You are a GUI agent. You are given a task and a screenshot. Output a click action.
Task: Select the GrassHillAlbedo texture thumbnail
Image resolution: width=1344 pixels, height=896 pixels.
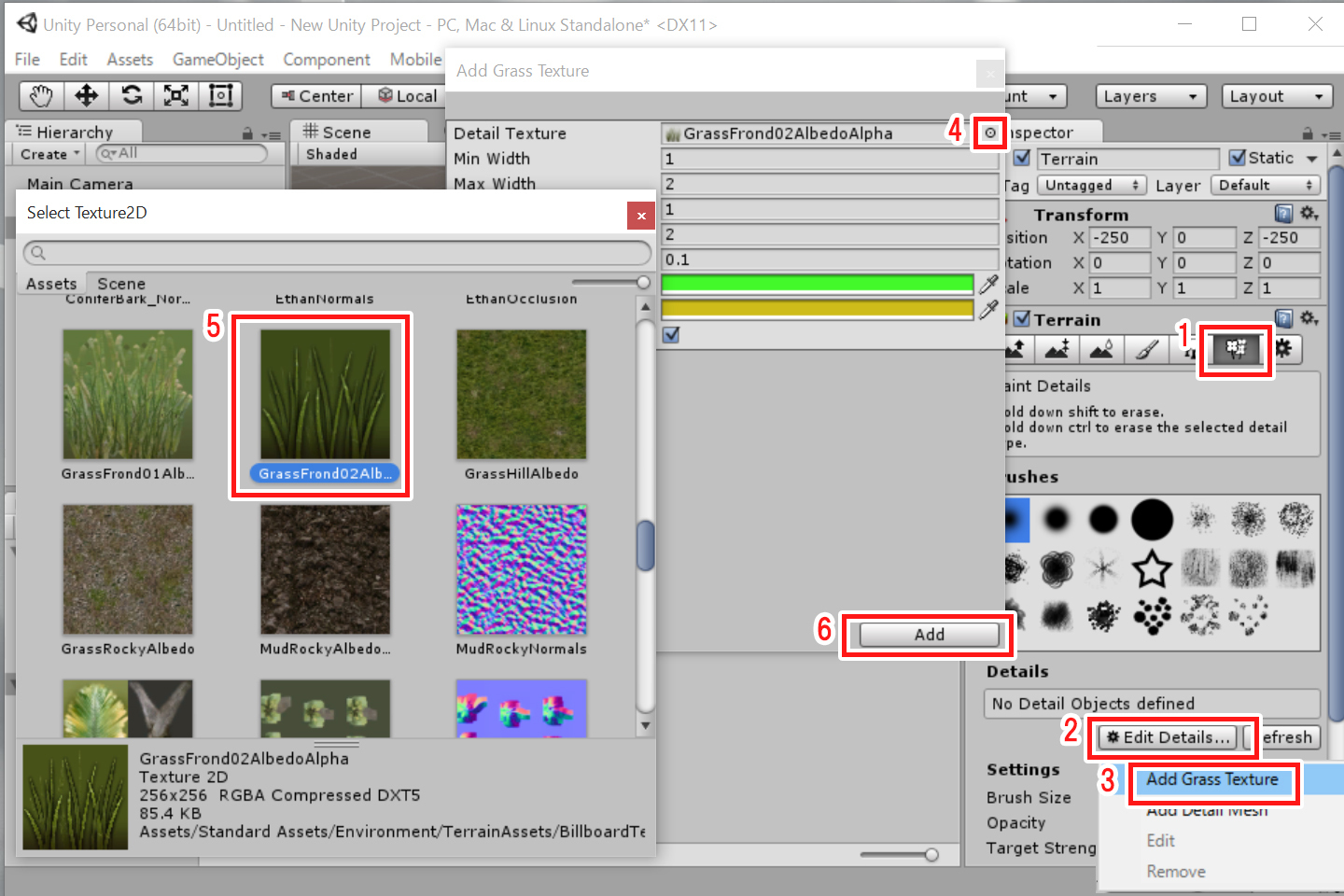point(522,394)
